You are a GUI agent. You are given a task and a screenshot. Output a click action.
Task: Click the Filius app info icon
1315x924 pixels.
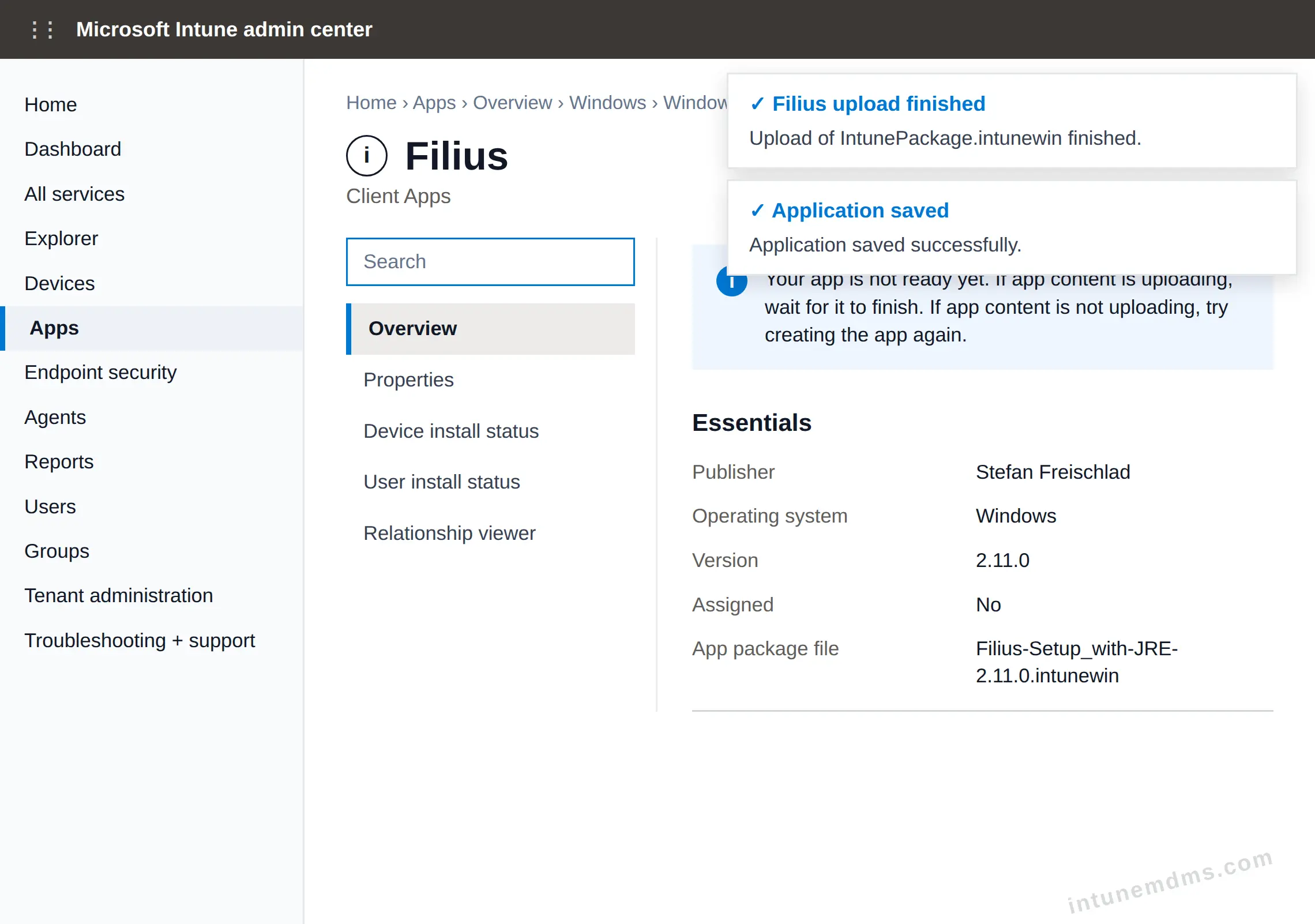[366, 156]
